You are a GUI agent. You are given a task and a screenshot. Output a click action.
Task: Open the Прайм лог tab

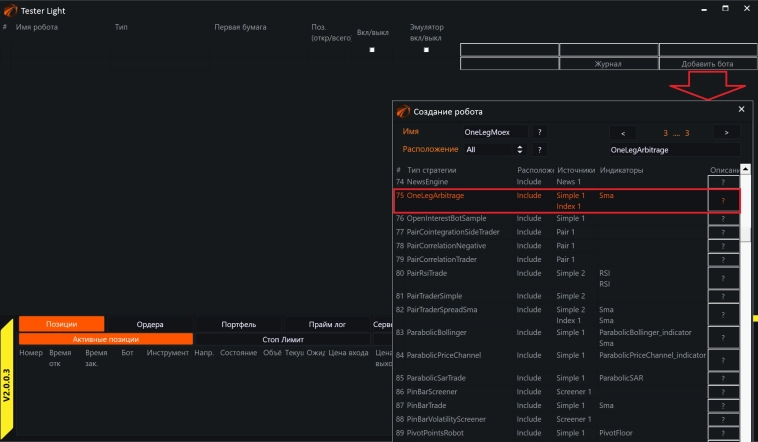(x=327, y=324)
